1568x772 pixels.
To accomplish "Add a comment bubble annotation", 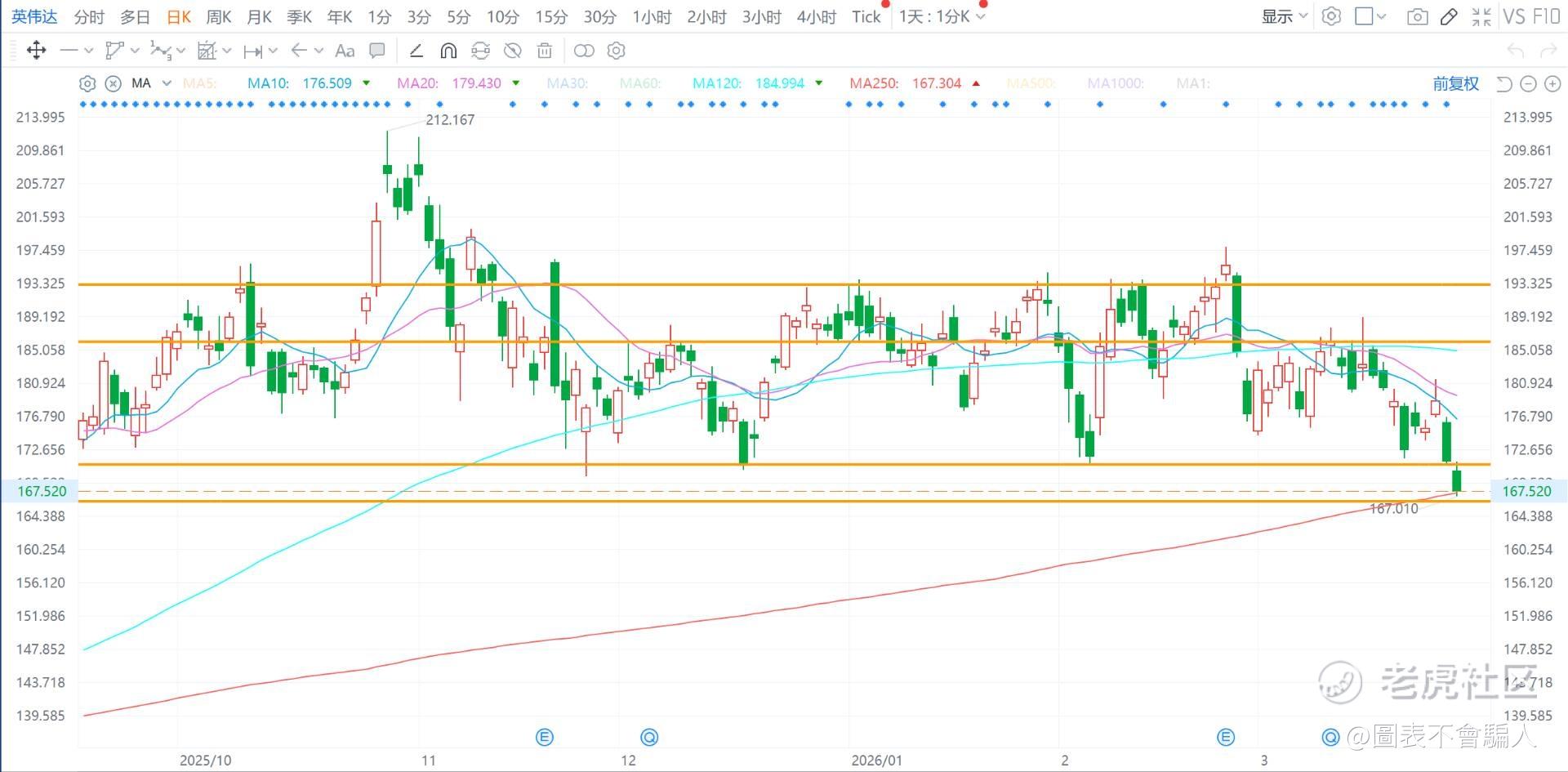I will (x=377, y=51).
